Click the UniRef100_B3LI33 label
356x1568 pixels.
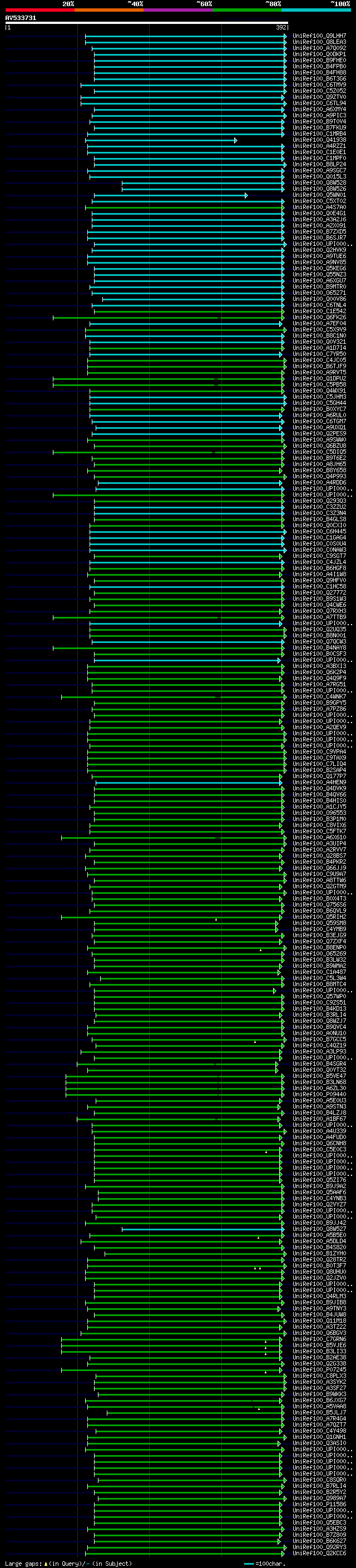tap(319, 1351)
